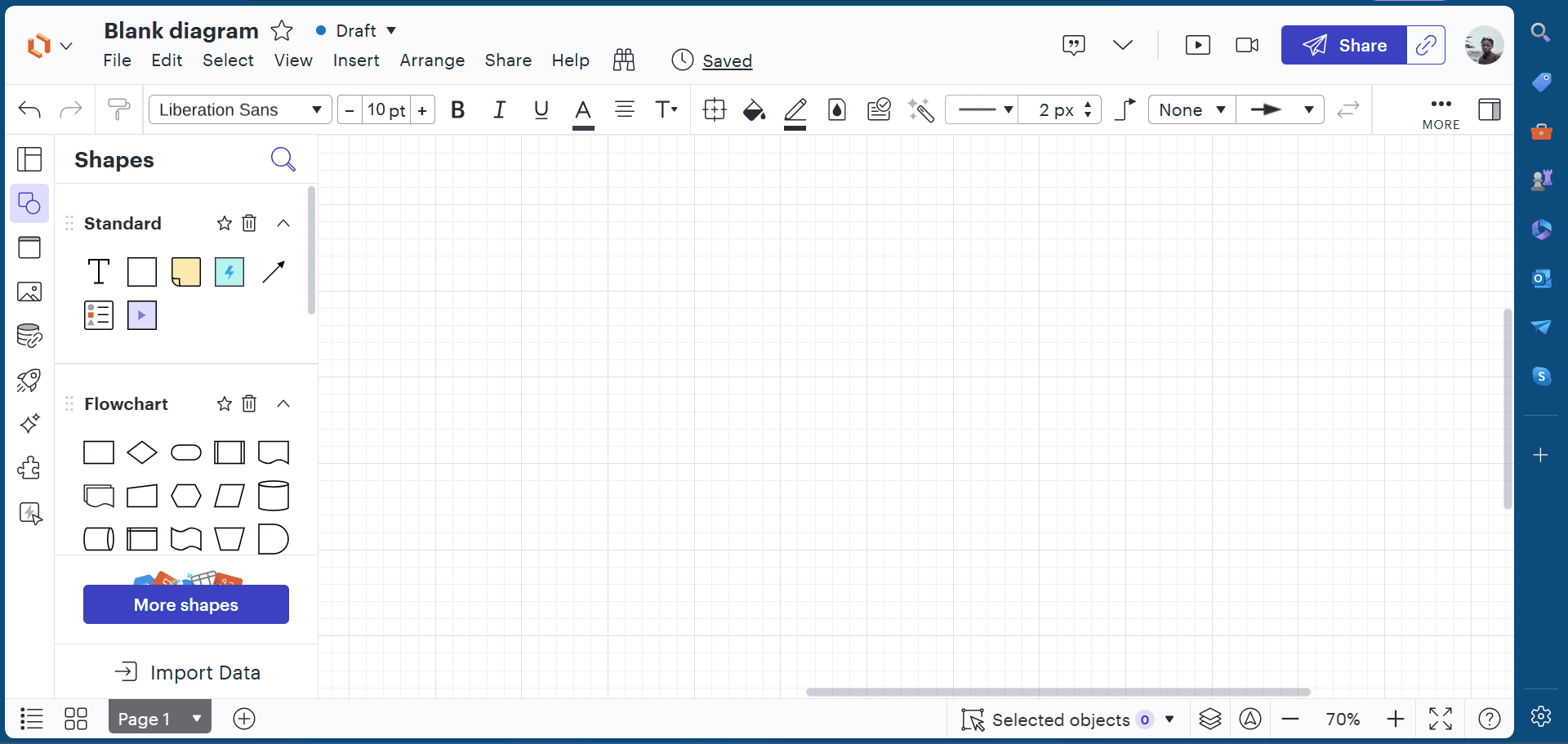Click the undo arrow icon
Screen dimensions: 1568x744
(29, 109)
